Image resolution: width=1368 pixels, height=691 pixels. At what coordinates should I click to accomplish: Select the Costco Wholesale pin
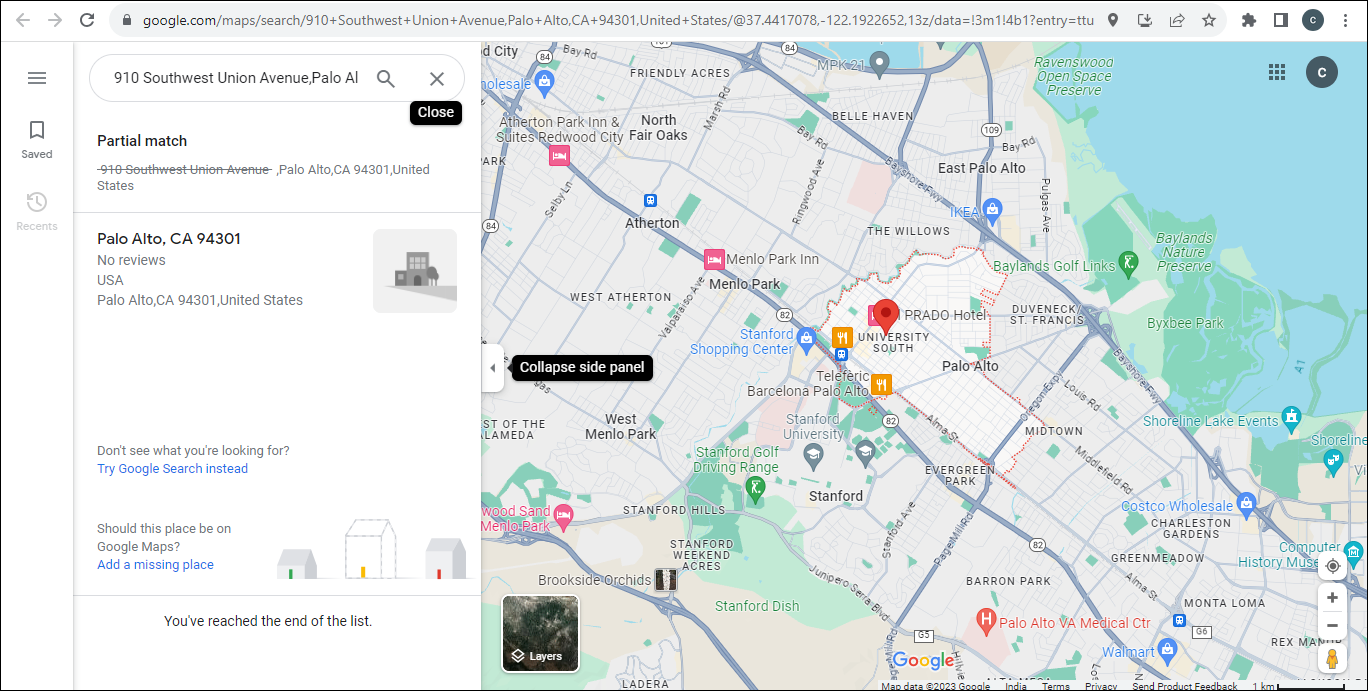click(1246, 502)
